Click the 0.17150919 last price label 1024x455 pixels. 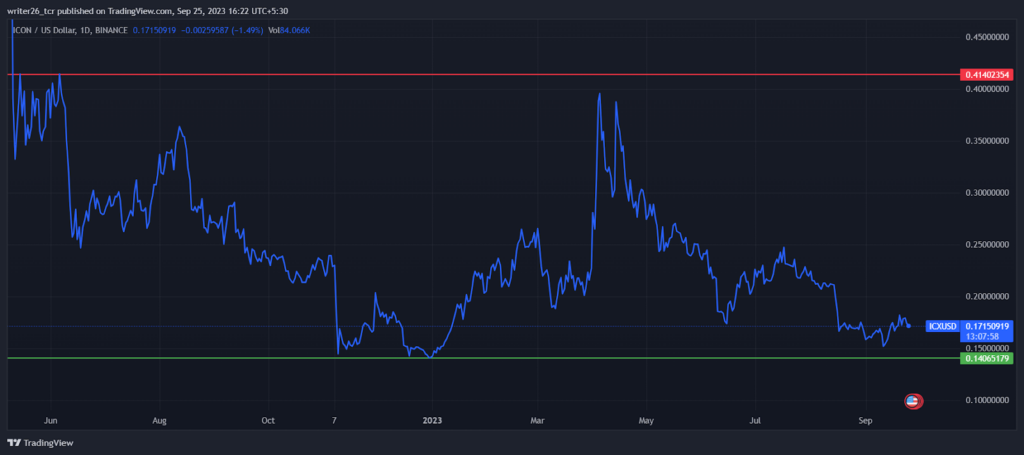(x=987, y=326)
